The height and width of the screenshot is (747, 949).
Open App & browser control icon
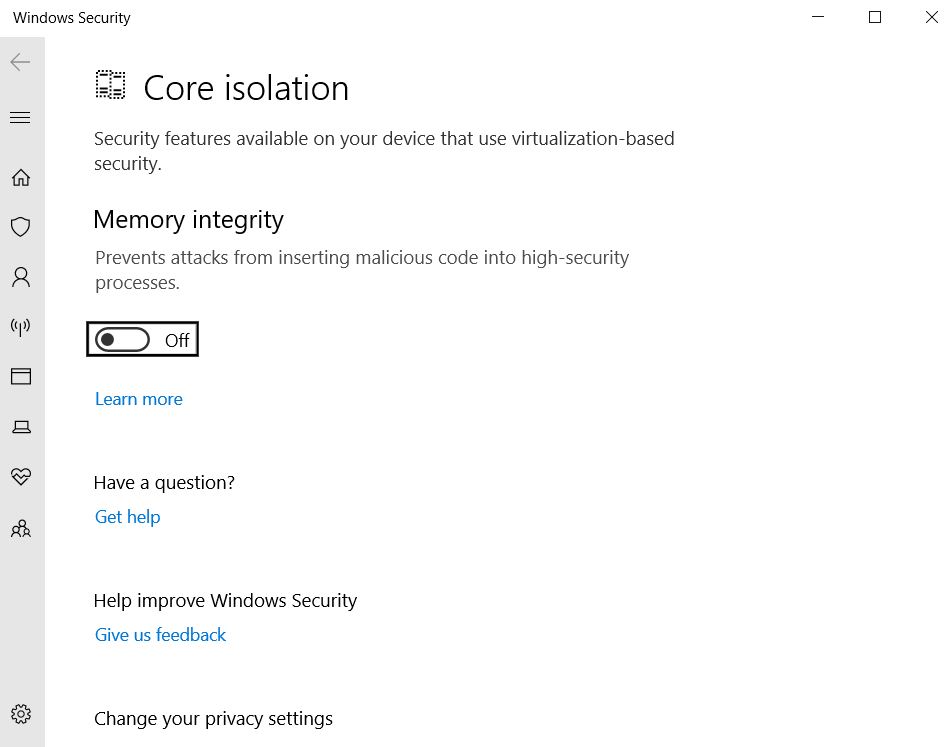[x=21, y=377]
